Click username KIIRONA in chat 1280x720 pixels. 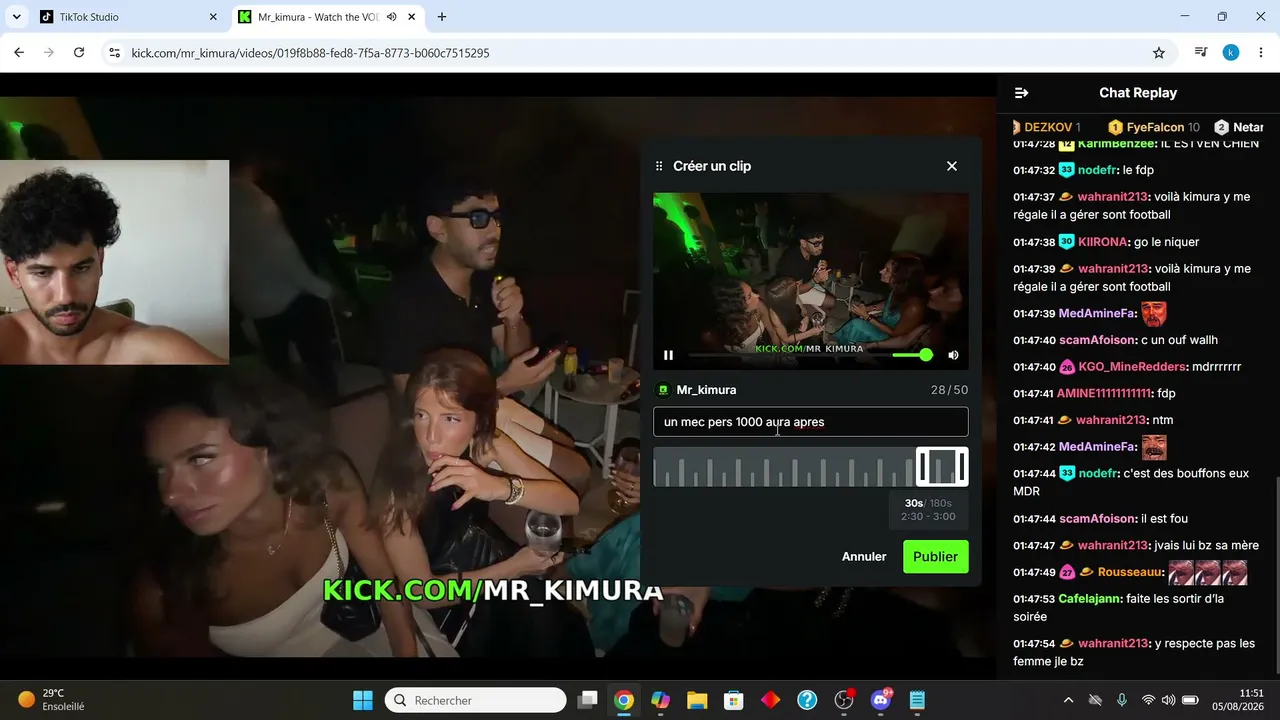coord(1102,242)
